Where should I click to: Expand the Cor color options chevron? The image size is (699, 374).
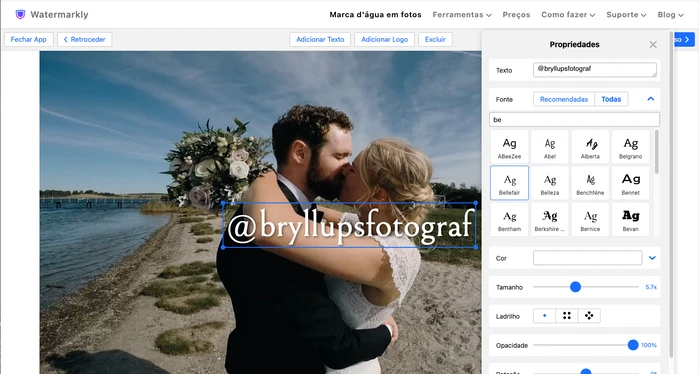652,258
